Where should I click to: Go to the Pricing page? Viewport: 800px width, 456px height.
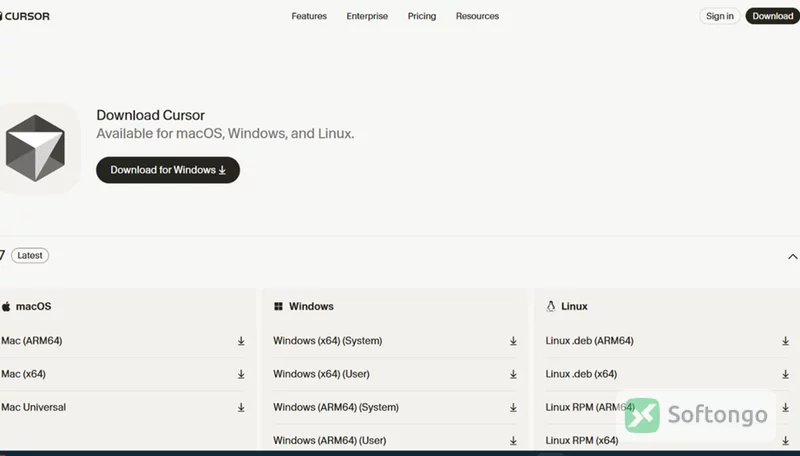point(421,16)
